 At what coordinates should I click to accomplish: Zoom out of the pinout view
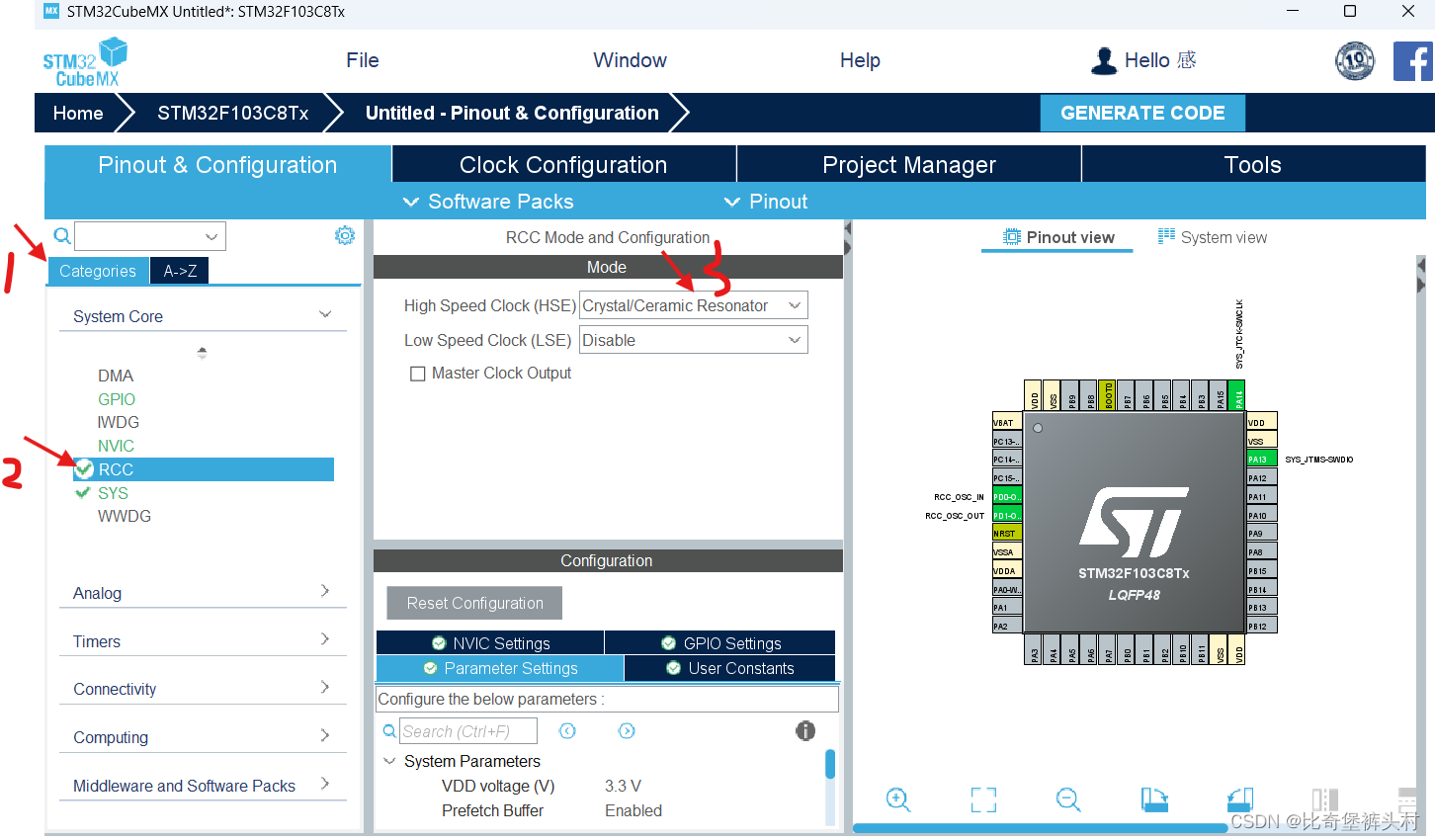(1068, 799)
